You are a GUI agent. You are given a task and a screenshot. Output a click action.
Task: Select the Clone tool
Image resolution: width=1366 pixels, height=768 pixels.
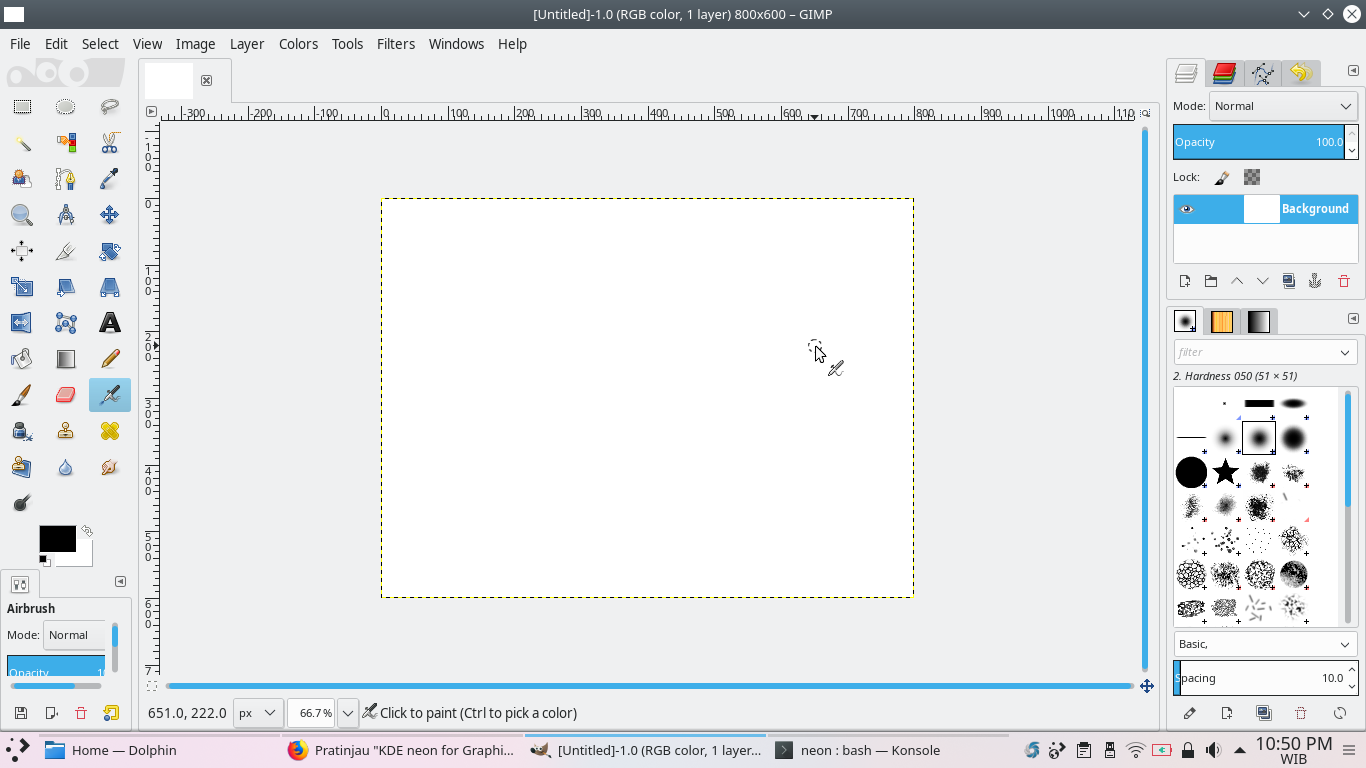(65, 430)
